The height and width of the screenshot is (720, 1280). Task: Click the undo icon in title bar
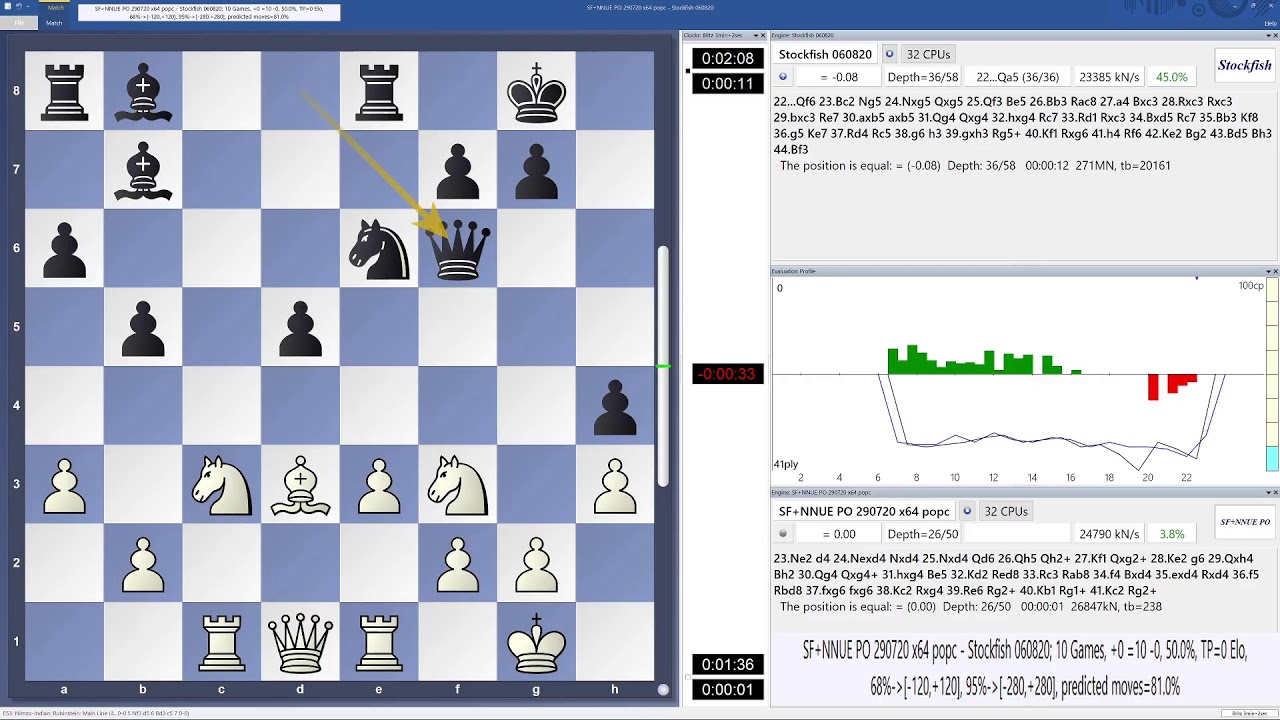[19, 6]
